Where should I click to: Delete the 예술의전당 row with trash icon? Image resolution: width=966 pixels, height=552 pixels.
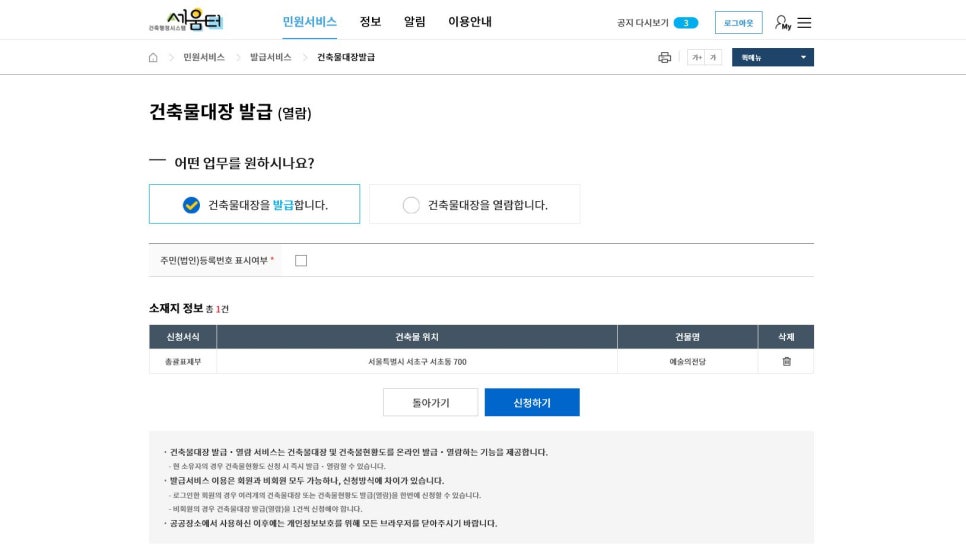[x=786, y=361]
